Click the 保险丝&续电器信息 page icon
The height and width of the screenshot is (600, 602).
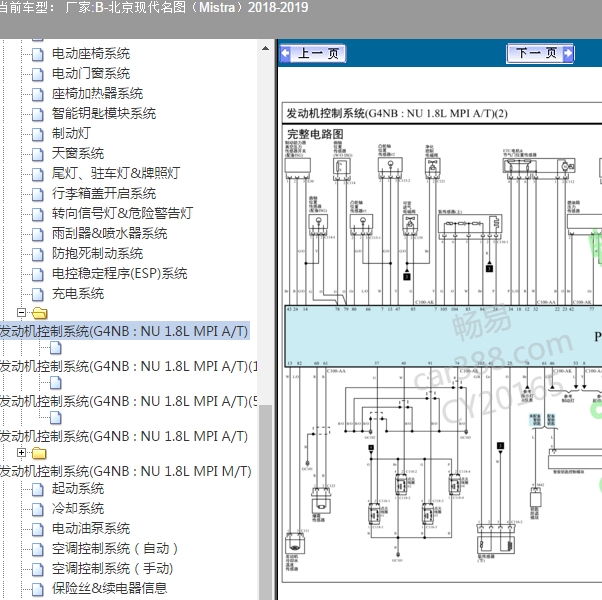pos(38,589)
